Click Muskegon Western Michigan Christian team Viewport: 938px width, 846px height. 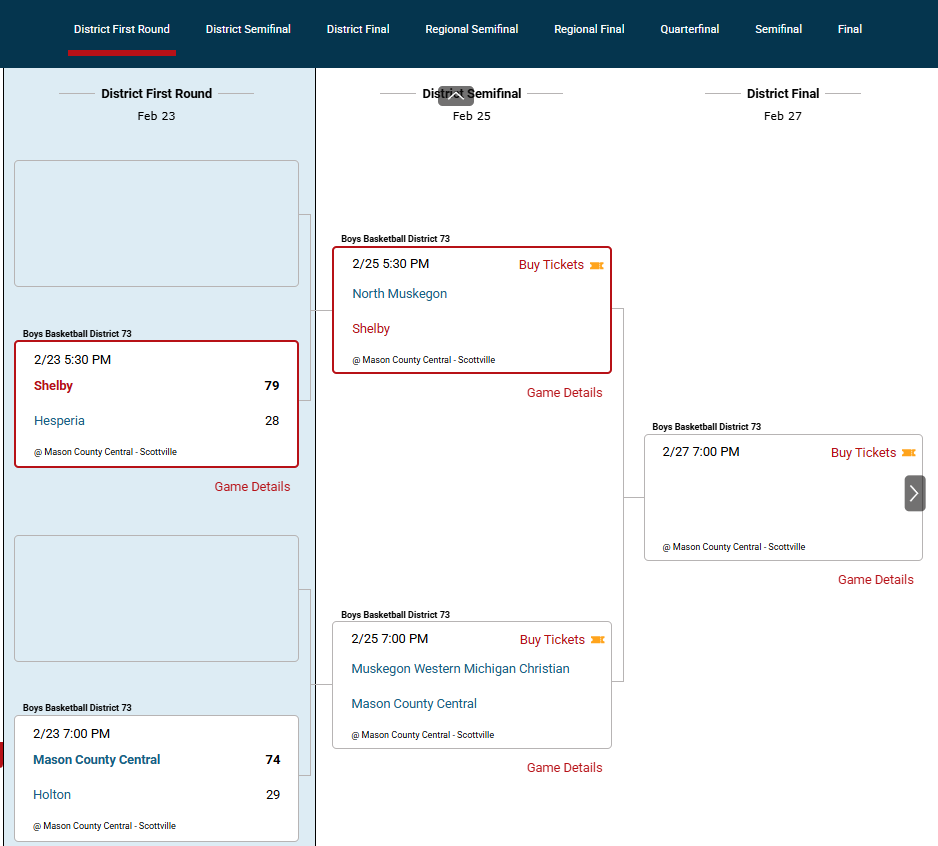[460, 669]
